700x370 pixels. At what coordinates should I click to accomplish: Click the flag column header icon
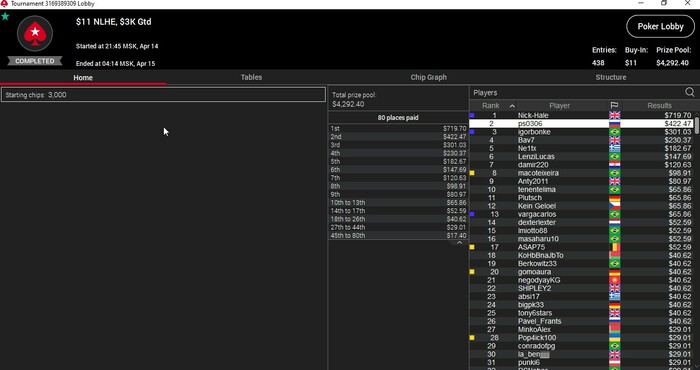614,106
